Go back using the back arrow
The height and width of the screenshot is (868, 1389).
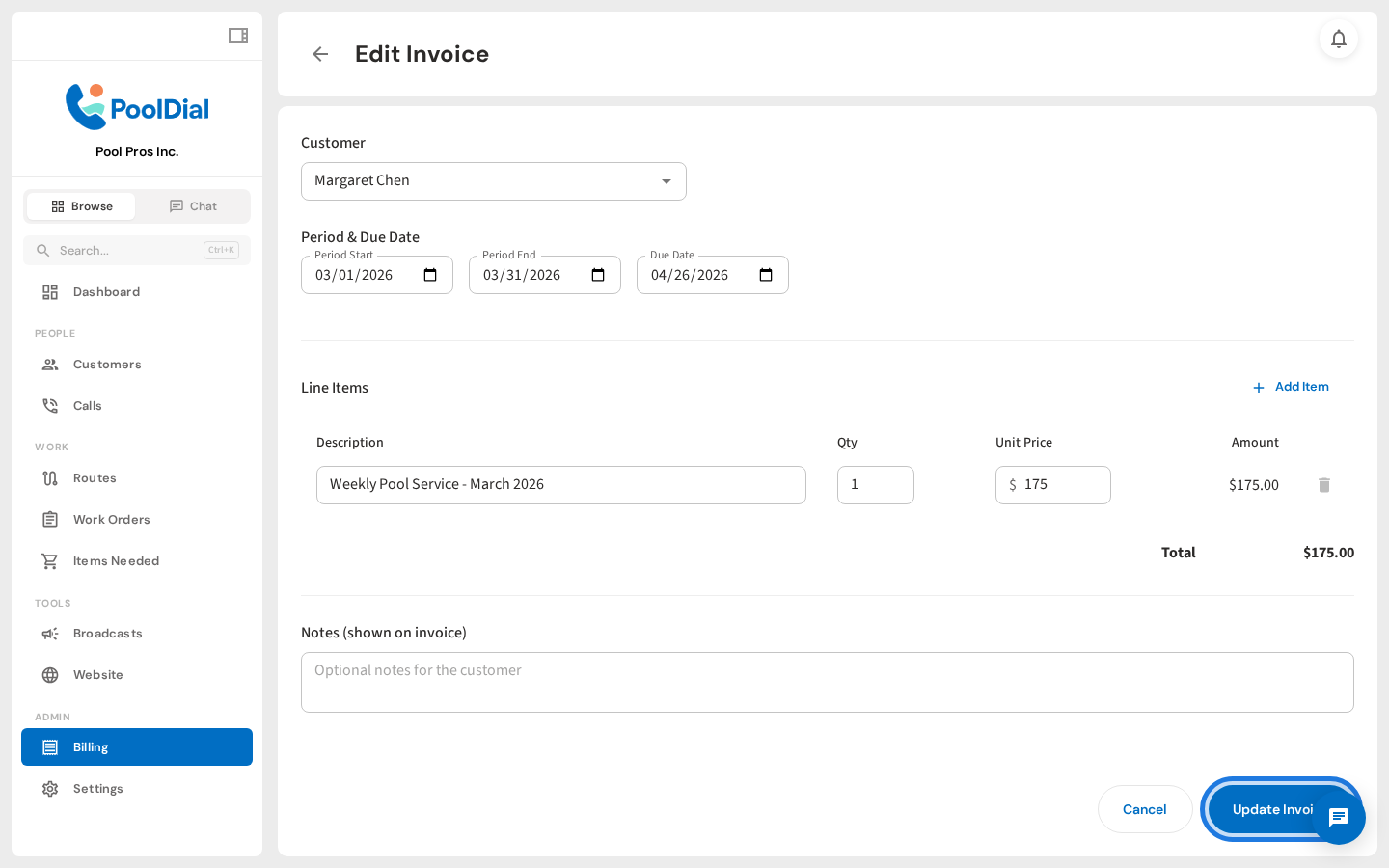click(x=319, y=54)
